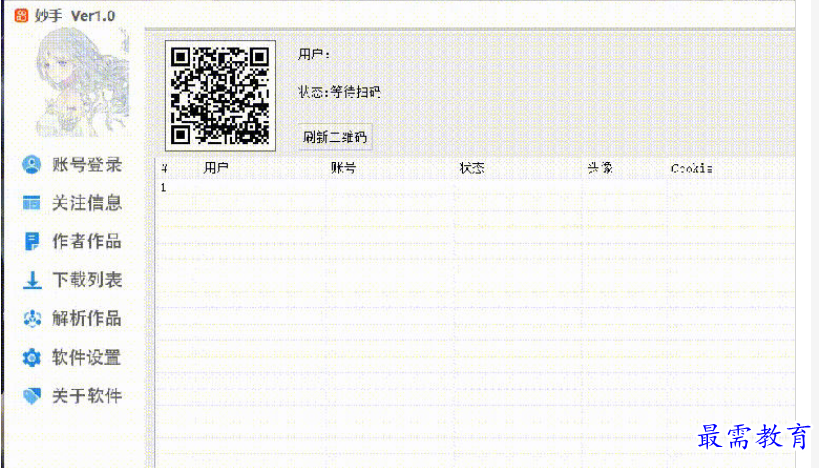819x468 pixels.
Task: Show the 关于软件 page
Action: pyautogui.click(x=72, y=396)
